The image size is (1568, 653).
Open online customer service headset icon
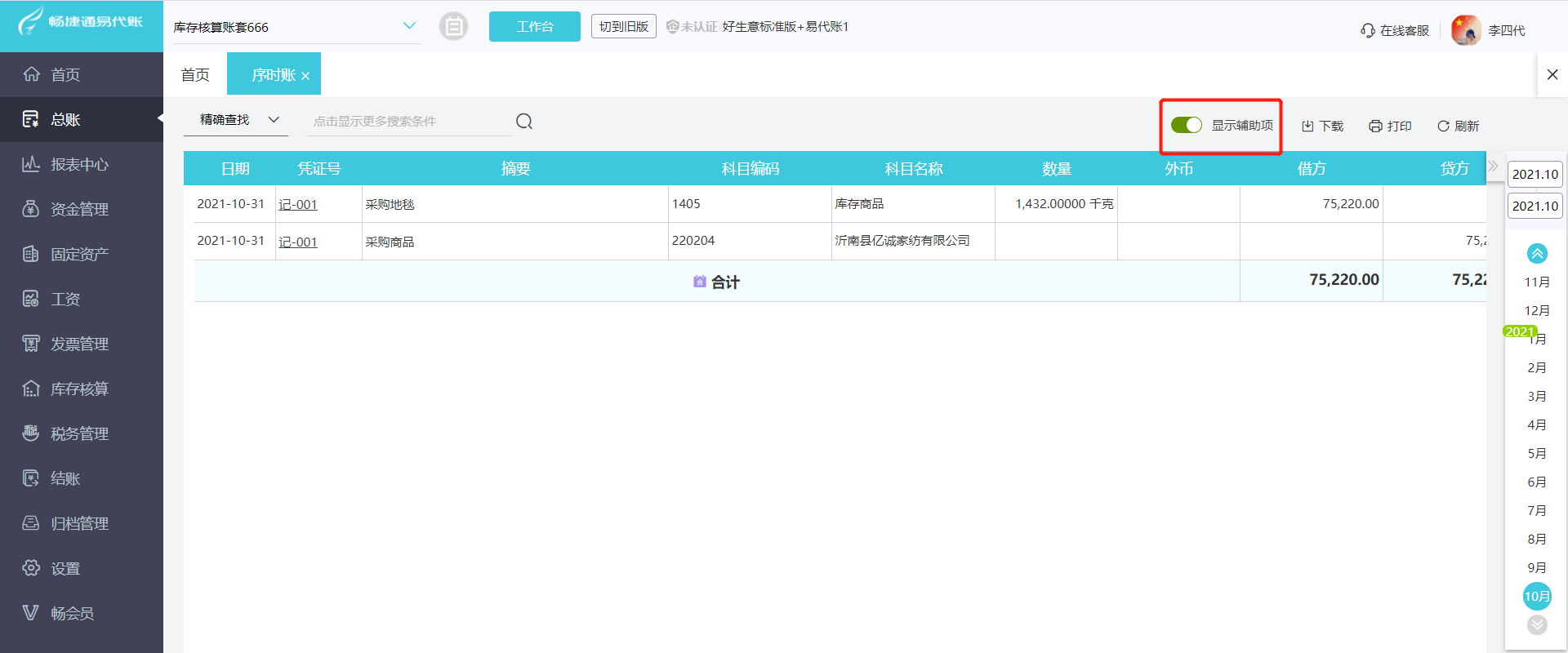pyautogui.click(x=1368, y=30)
